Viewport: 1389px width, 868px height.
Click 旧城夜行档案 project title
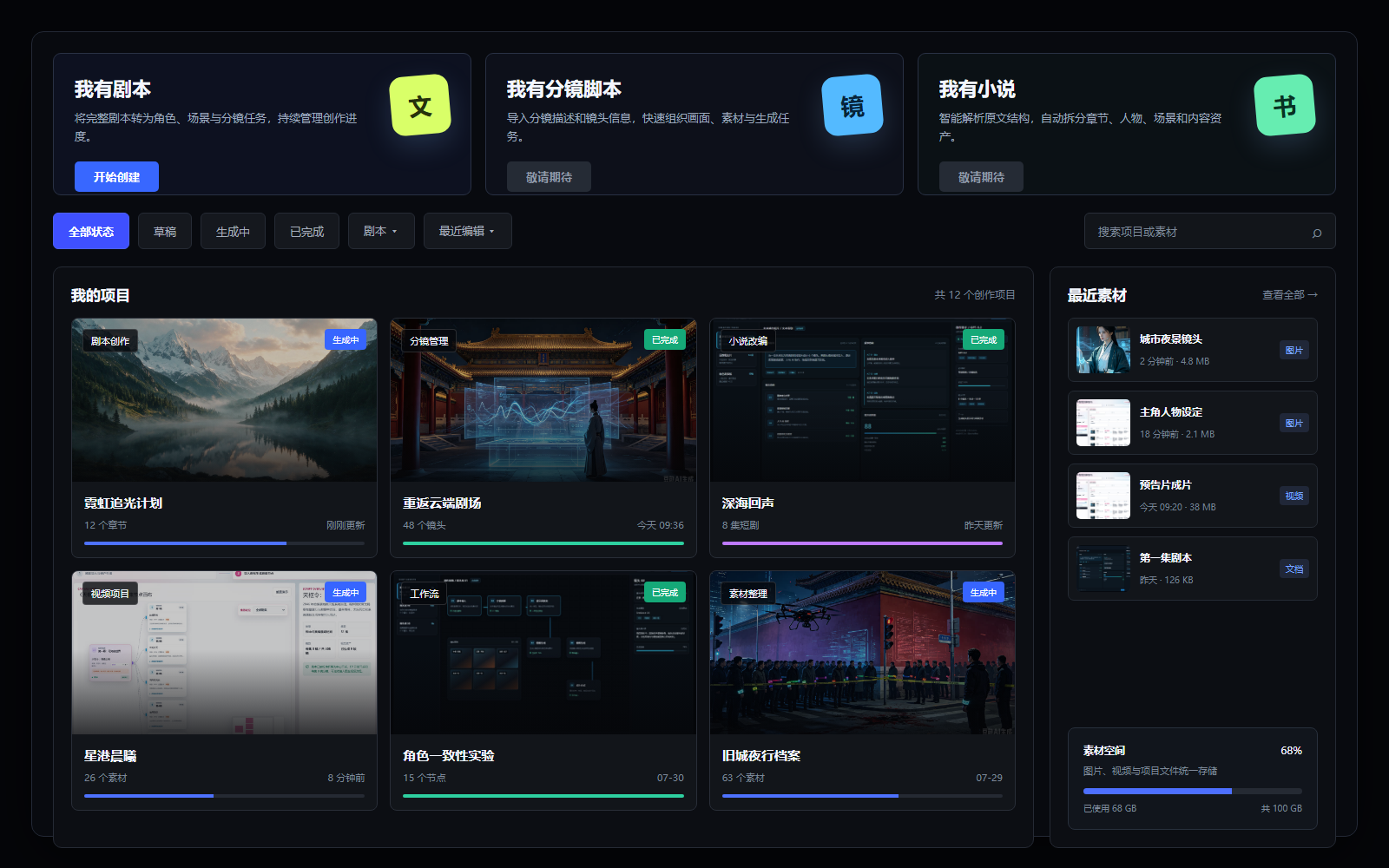(x=761, y=756)
